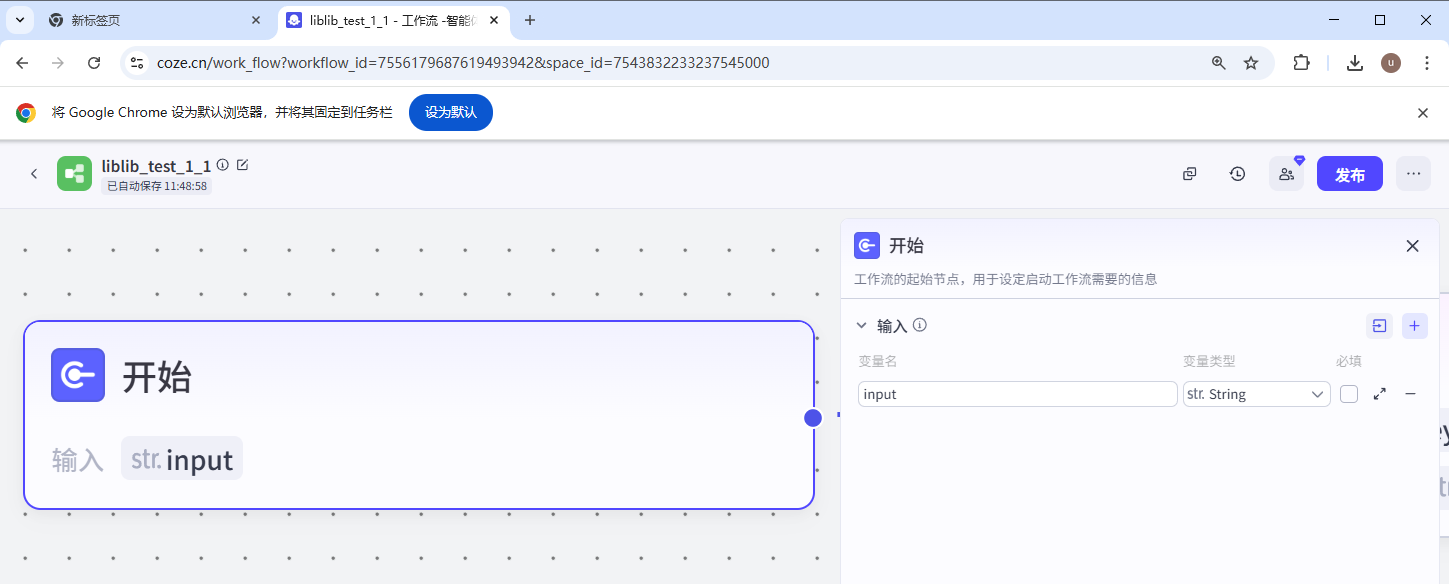Open the Chrome profile avatar
Viewport: 1449px width, 584px height.
(x=1391, y=62)
